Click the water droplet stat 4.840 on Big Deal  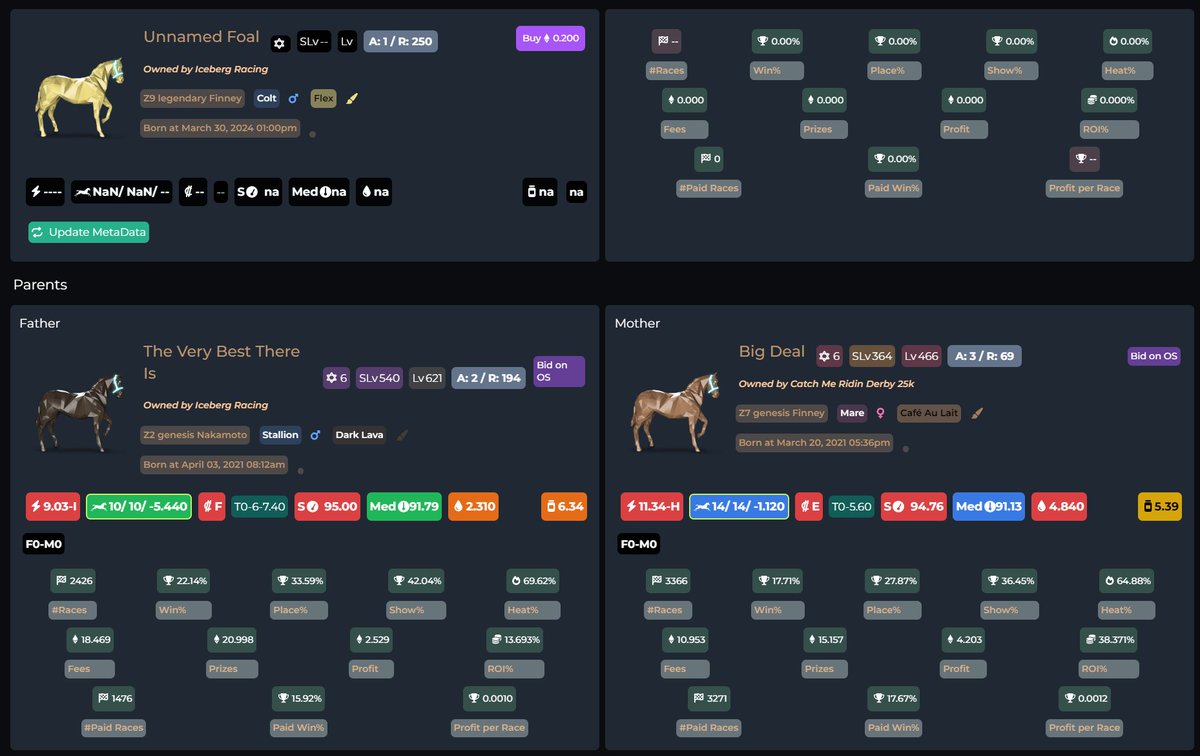click(1059, 506)
